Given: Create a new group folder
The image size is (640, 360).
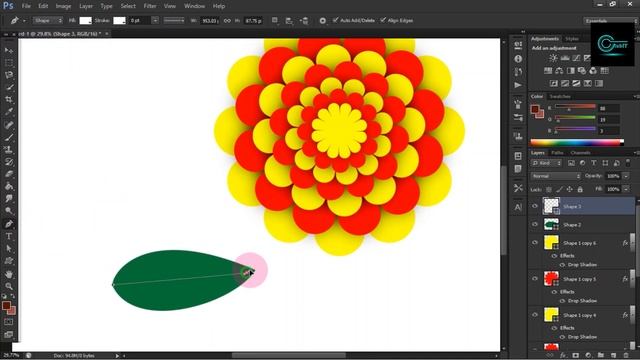Looking at the screenshot, I should [x=600, y=356].
